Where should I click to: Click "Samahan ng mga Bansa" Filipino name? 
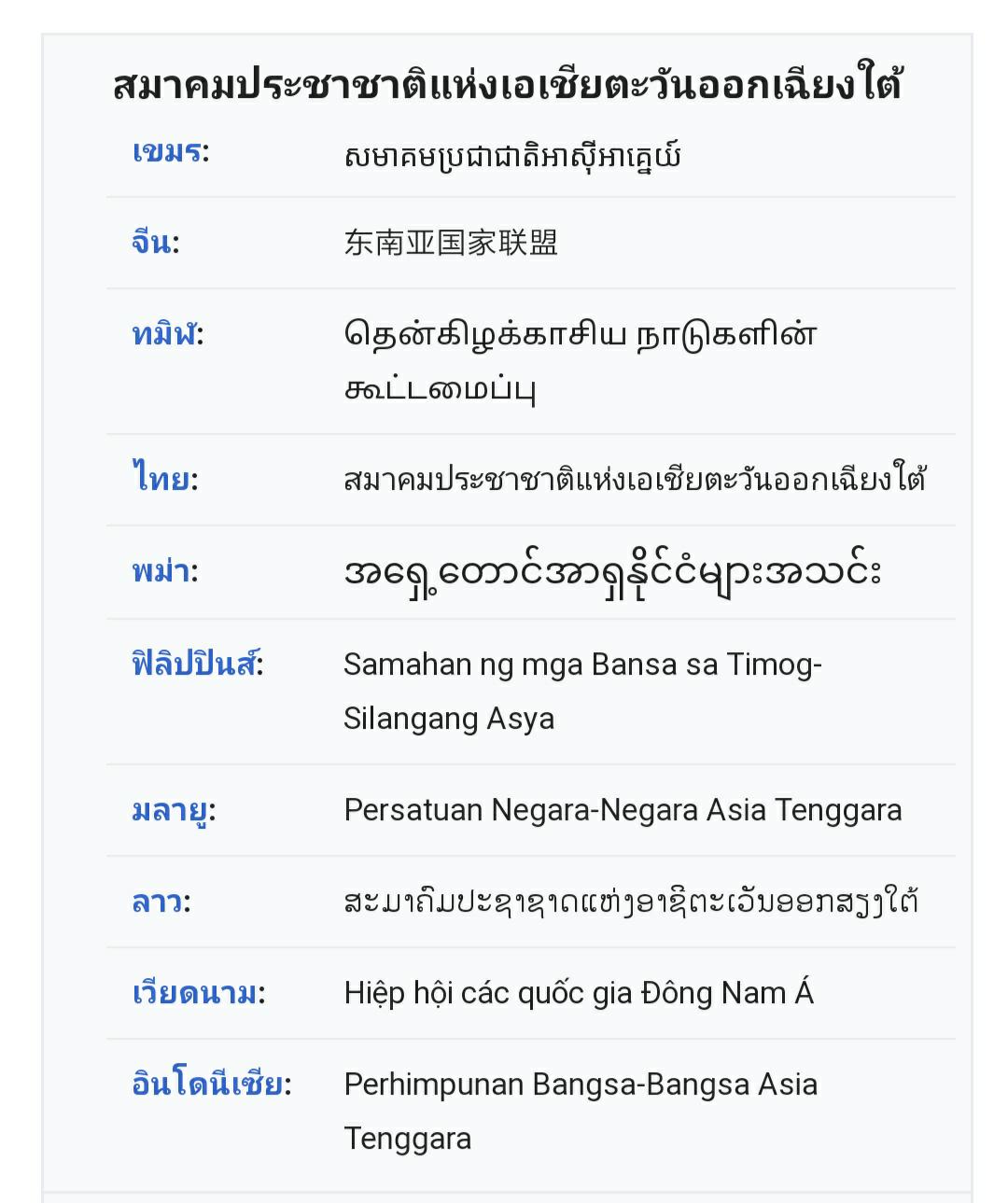(x=581, y=691)
